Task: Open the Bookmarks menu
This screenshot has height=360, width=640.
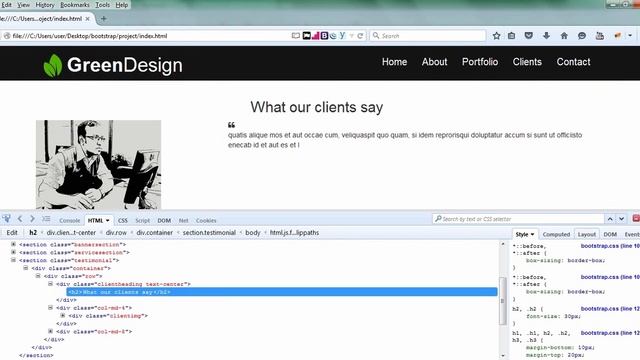Action: click(x=75, y=5)
